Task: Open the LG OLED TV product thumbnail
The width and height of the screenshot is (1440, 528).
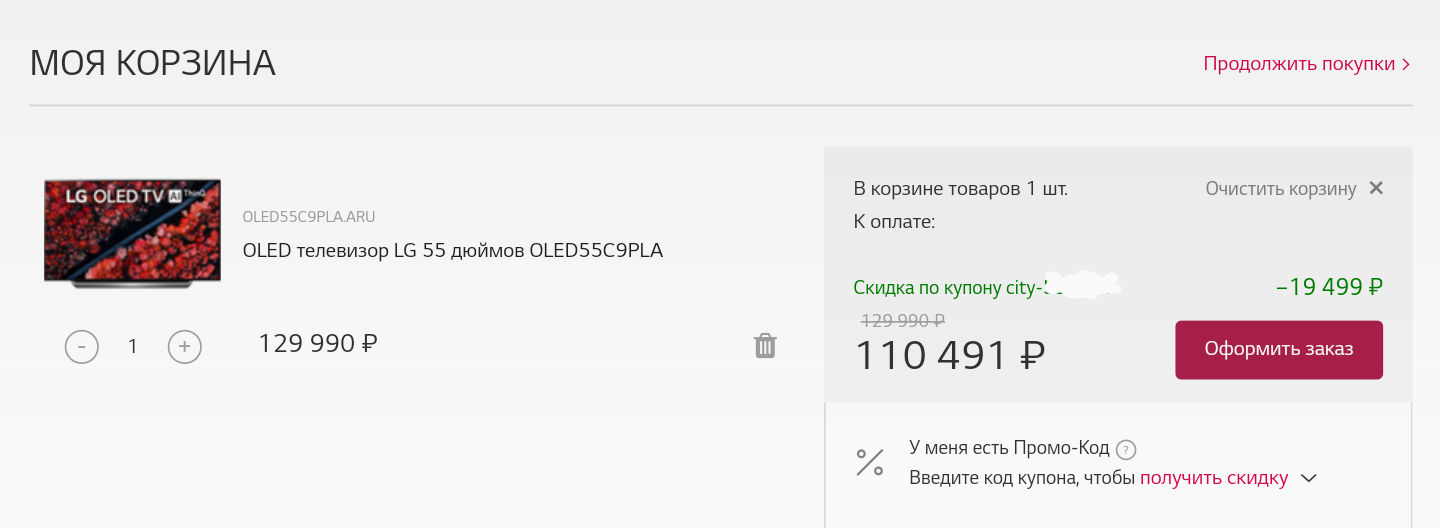Action: coord(132,234)
